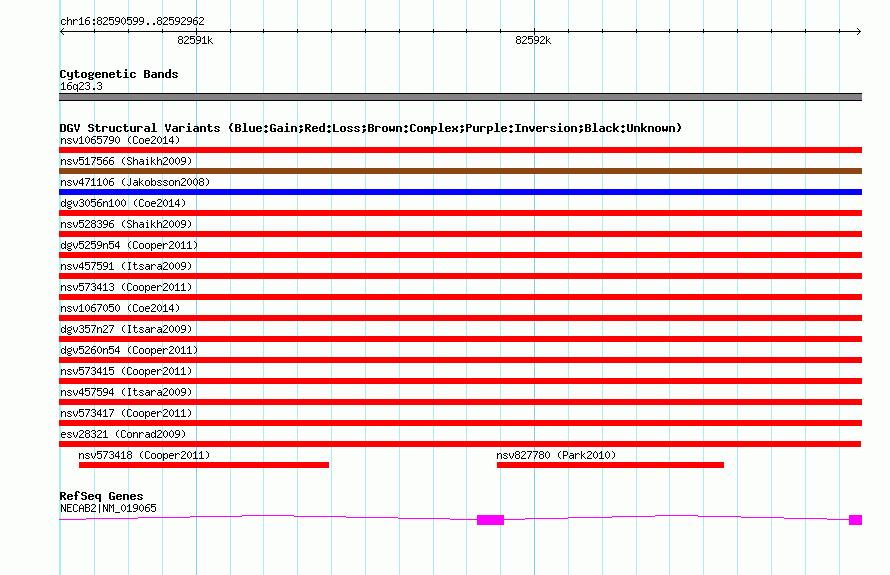Click the nsv573417 (Cooper2011) label
Image resolution: width=890 pixels, height=575 pixels.
click(126, 413)
